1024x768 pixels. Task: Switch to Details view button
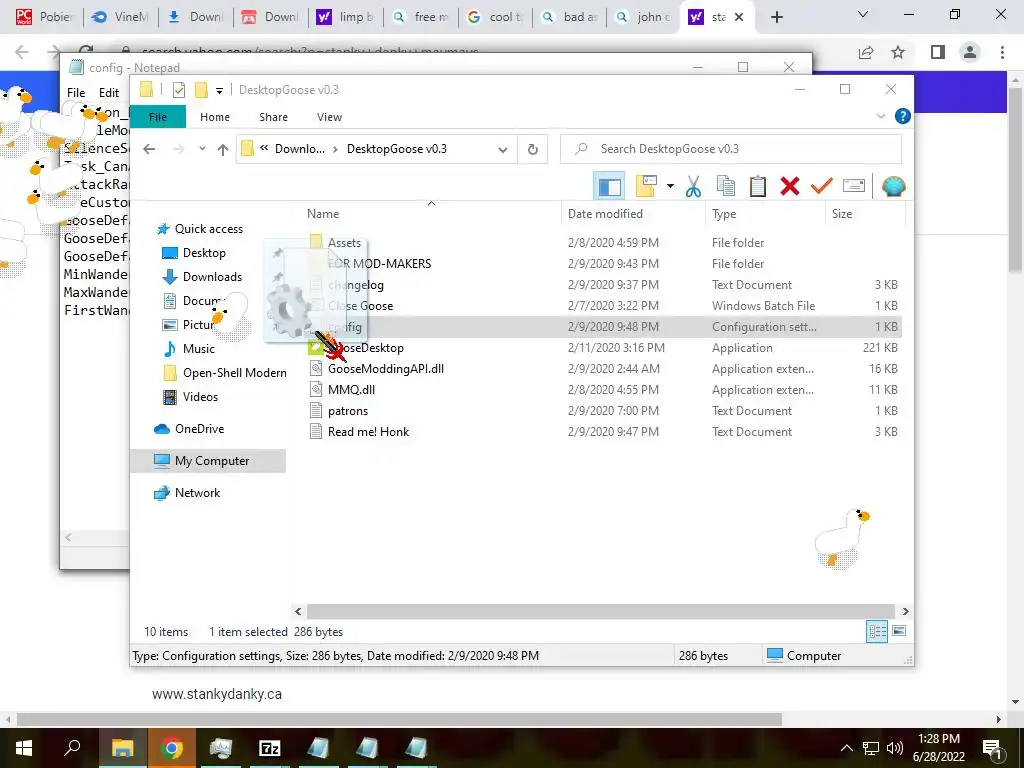pyautogui.click(x=877, y=631)
